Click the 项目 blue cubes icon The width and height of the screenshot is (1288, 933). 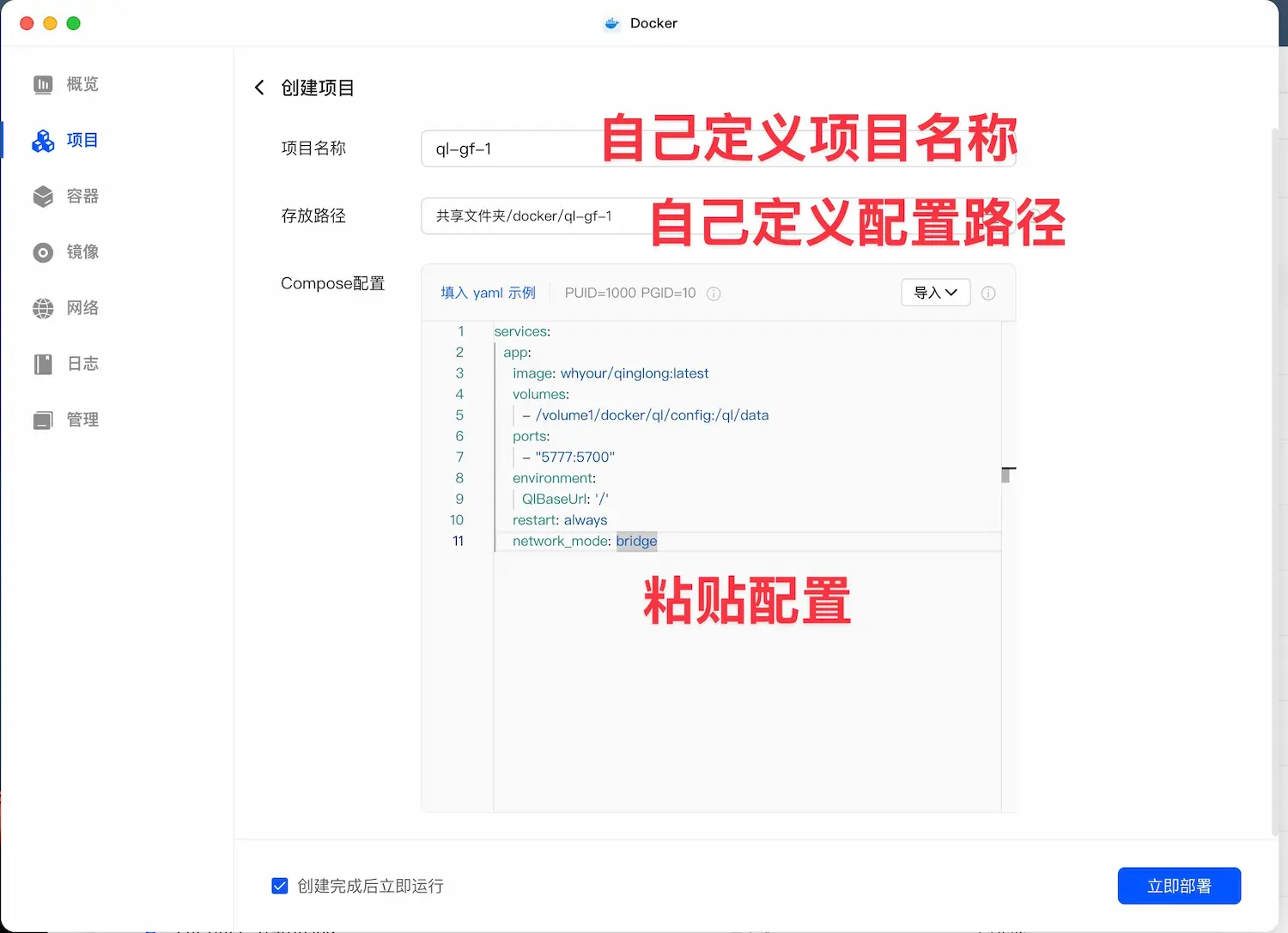click(43, 141)
